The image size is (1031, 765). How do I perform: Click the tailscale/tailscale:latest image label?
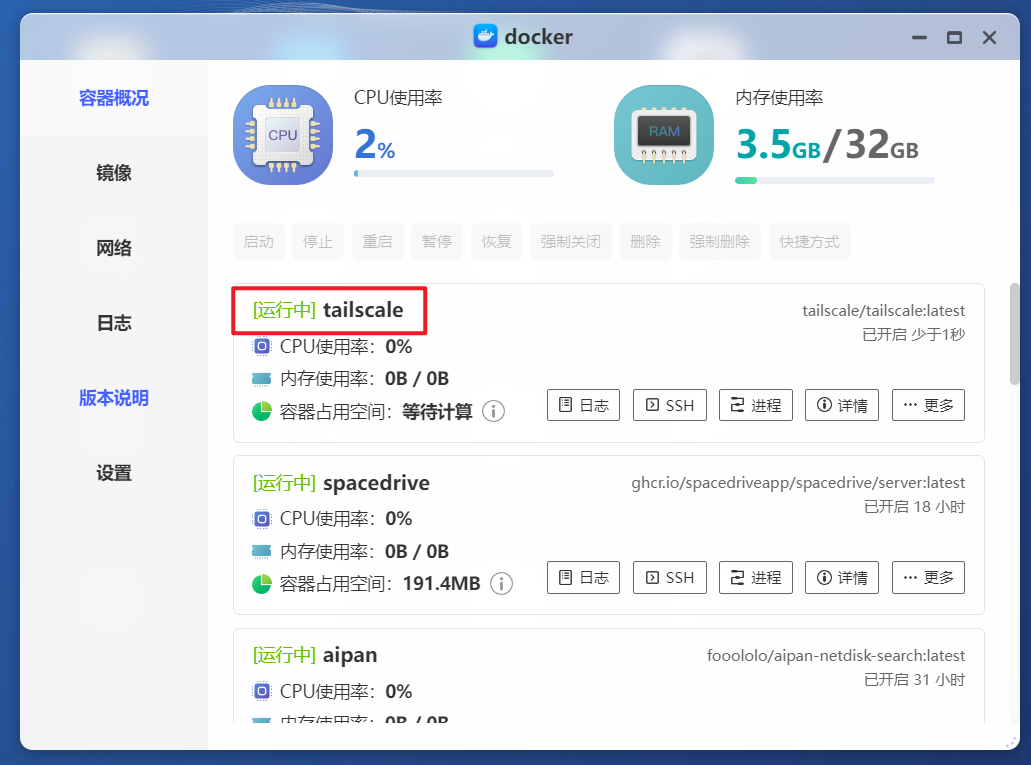pyautogui.click(x=884, y=310)
